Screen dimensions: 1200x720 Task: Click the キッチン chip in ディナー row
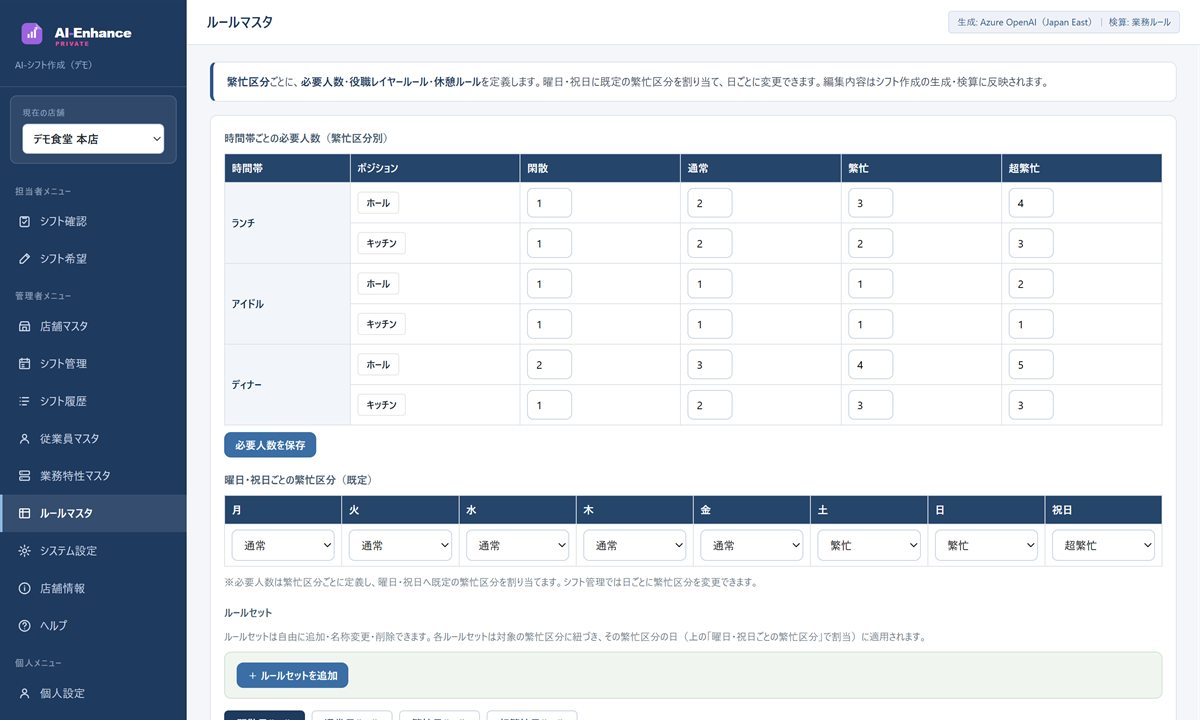pos(382,405)
